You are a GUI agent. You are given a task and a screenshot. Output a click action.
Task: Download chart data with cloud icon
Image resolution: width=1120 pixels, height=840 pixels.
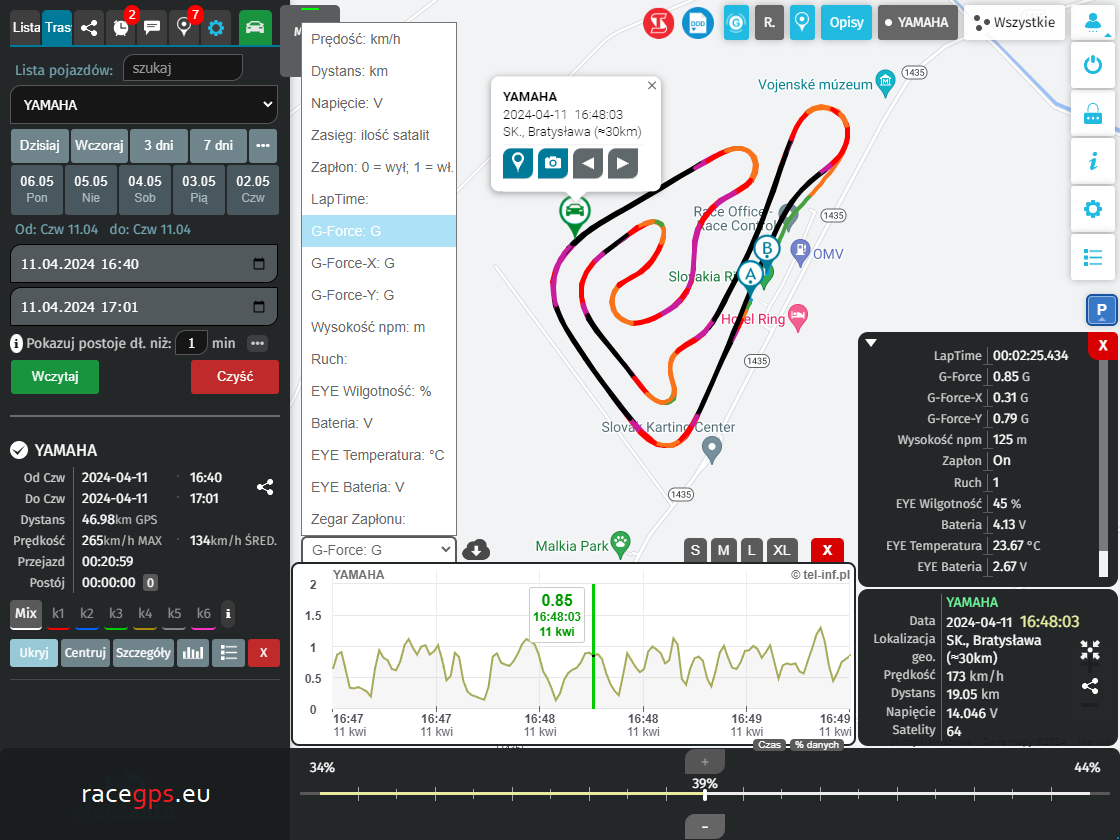tap(478, 549)
